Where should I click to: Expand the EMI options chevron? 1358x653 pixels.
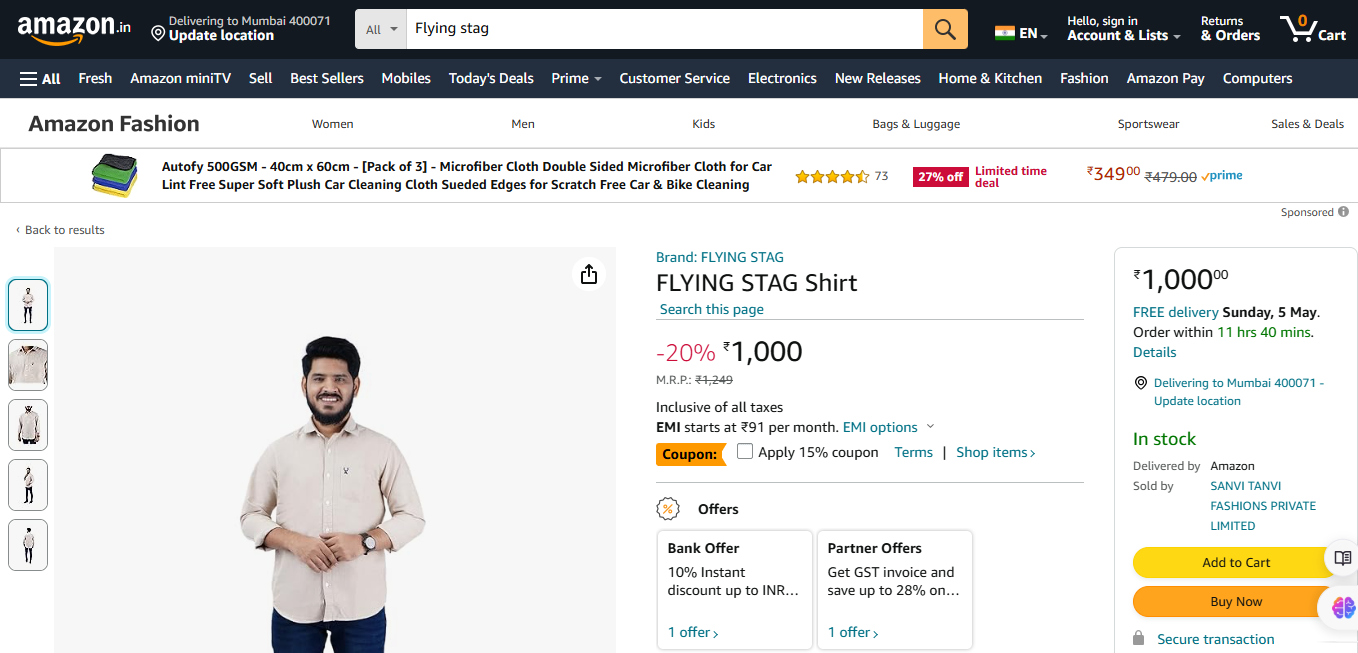931,427
